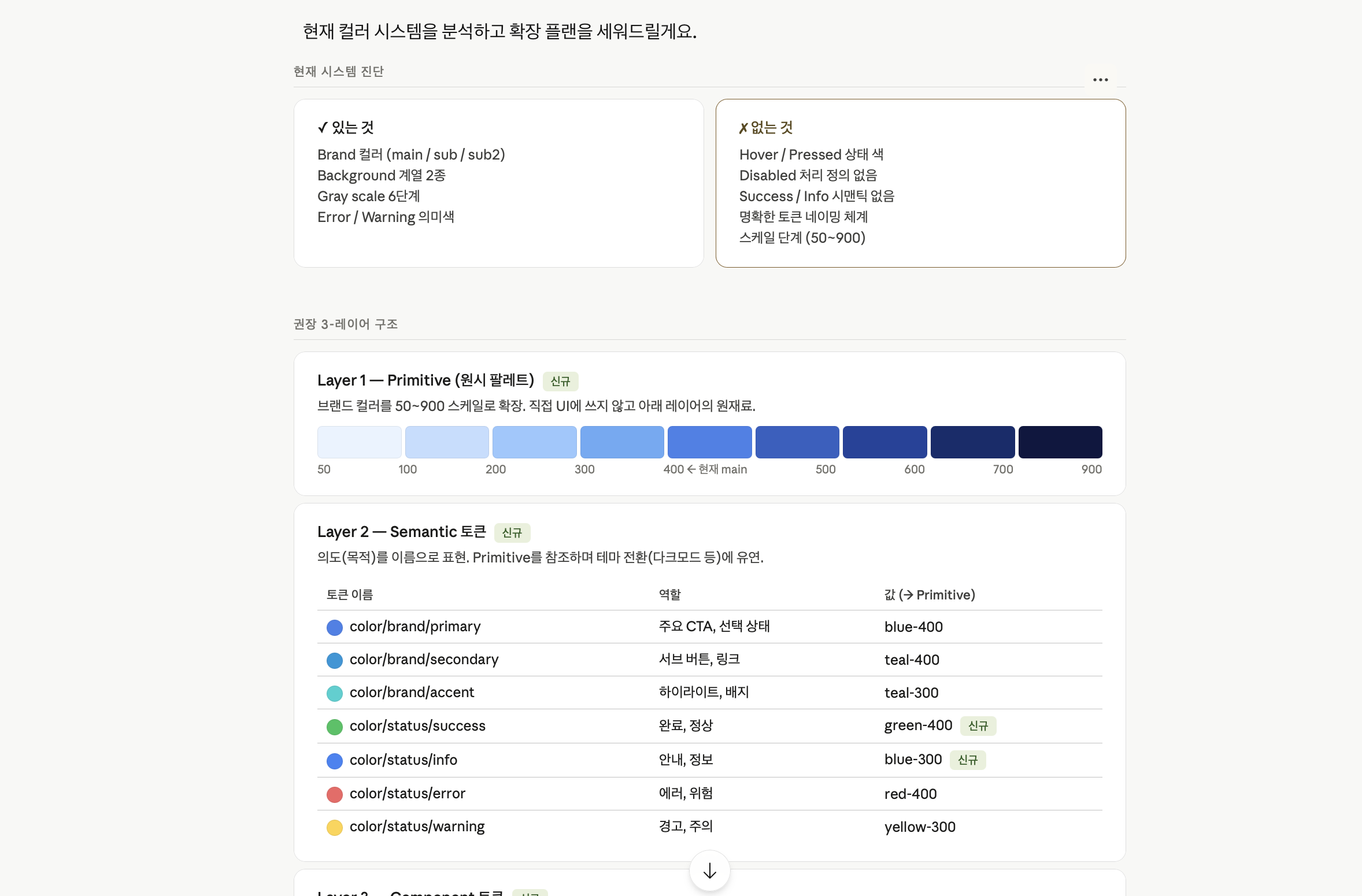1362x896 pixels.
Task: Click the '400 ← 현재 main' swatch label
Action: click(x=705, y=469)
